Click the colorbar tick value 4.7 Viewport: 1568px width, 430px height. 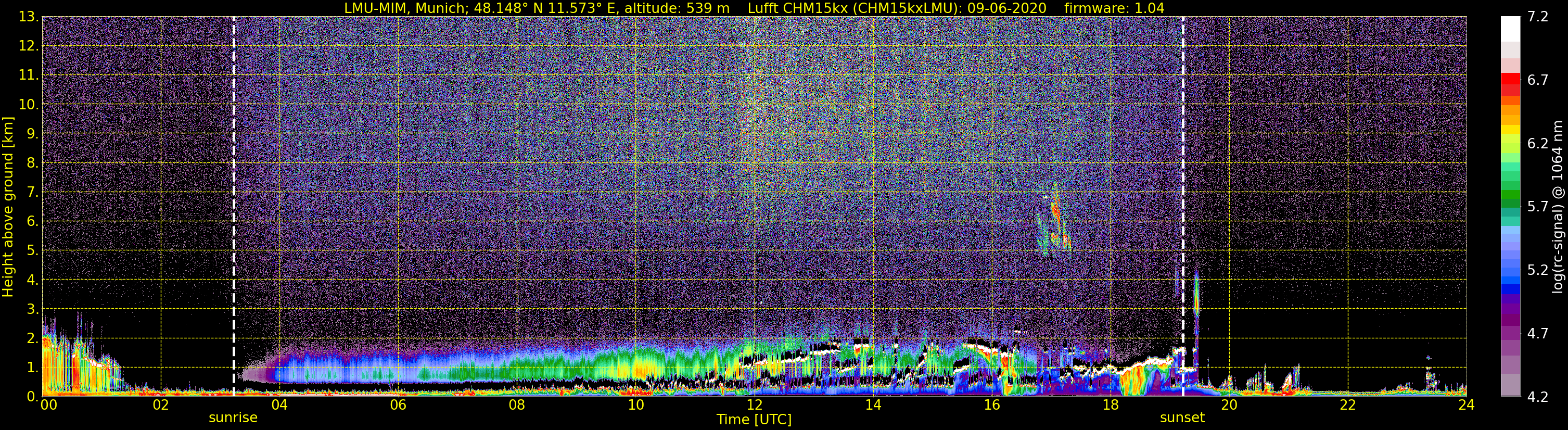point(1538,334)
